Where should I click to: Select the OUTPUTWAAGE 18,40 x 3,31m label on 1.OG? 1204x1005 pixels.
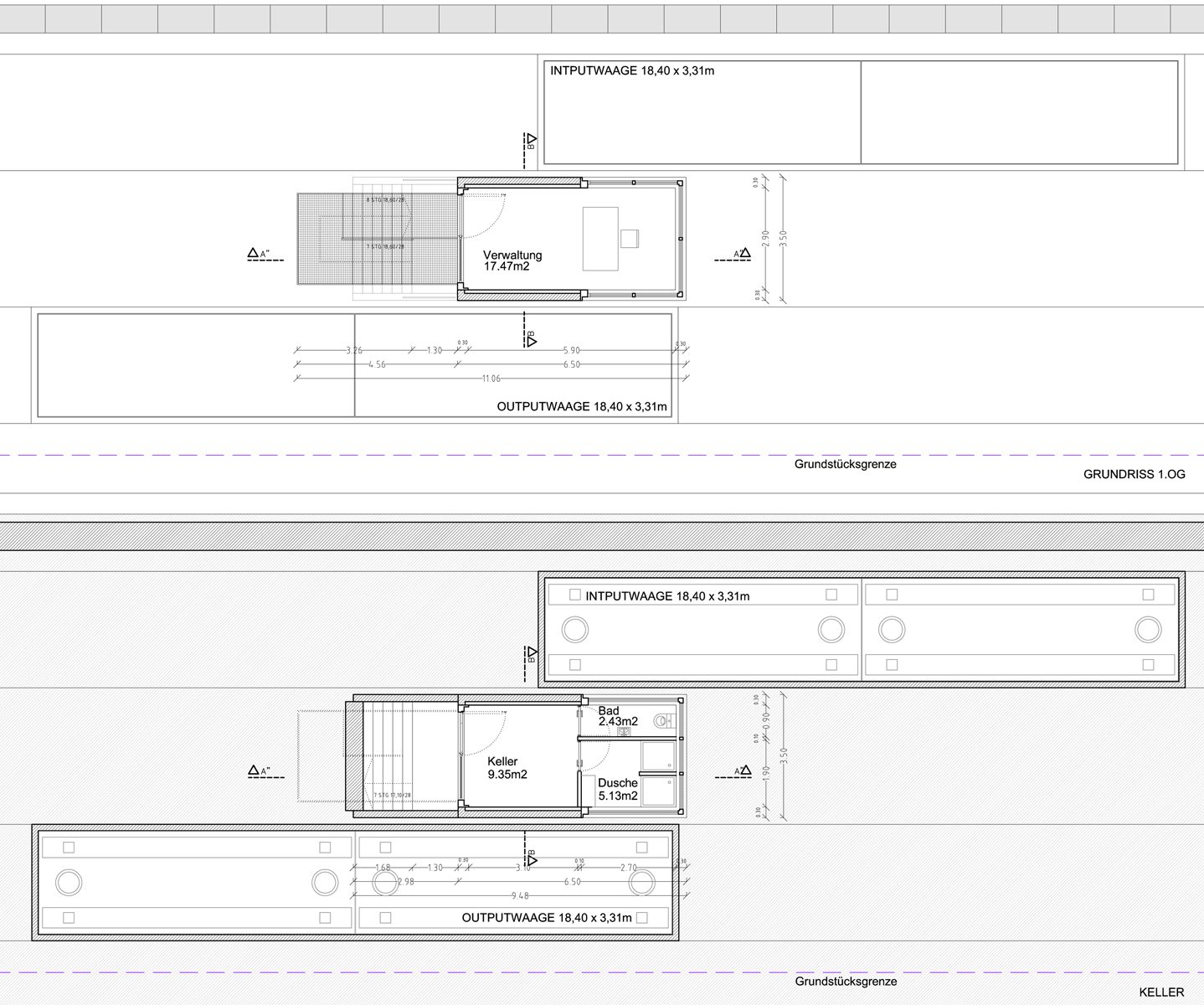coord(582,407)
